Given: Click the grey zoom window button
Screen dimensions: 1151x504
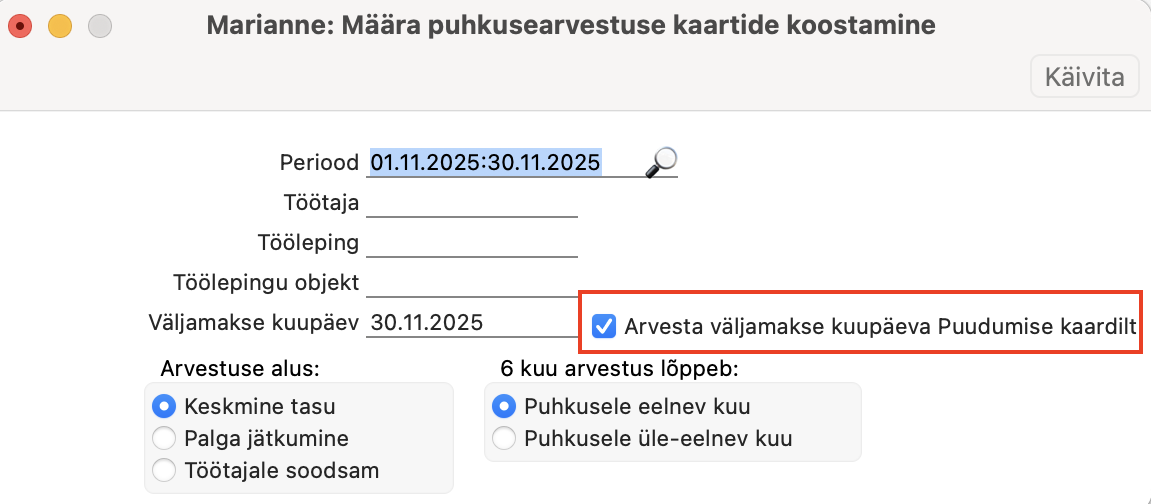Looking at the screenshot, I should (99, 26).
